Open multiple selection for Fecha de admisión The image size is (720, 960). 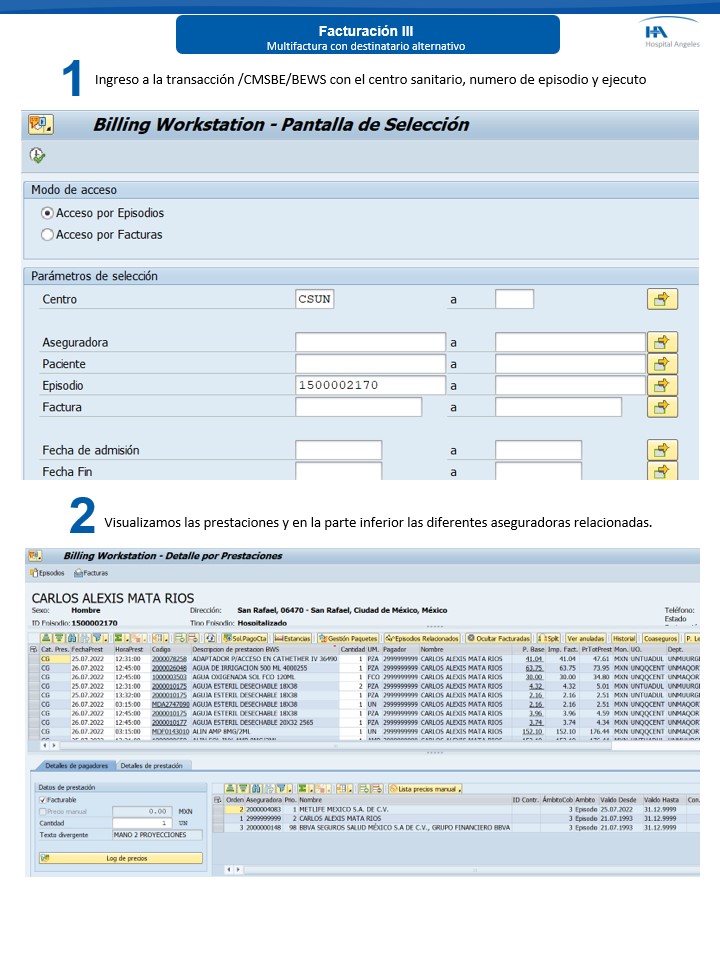pyautogui.click(x=662, y=450)
